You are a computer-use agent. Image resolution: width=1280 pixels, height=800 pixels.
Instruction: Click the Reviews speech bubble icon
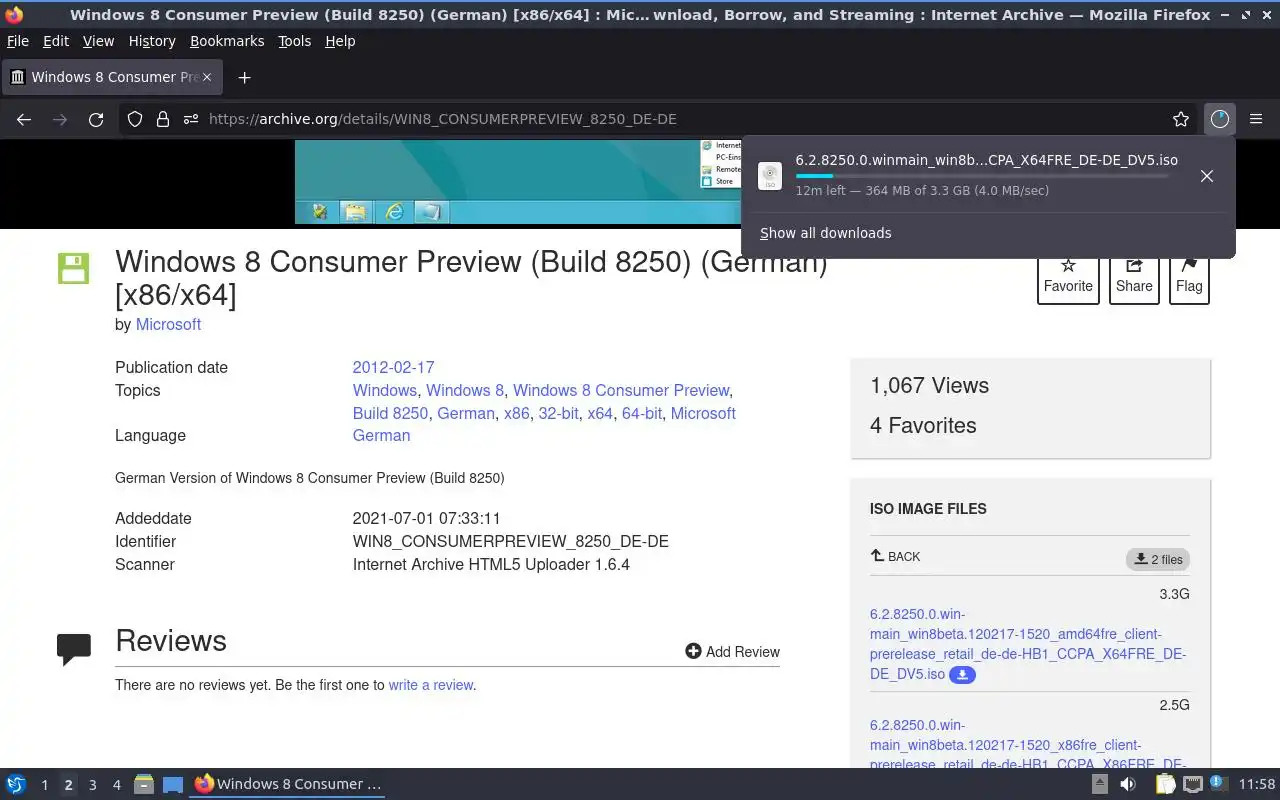click(74, 649)
